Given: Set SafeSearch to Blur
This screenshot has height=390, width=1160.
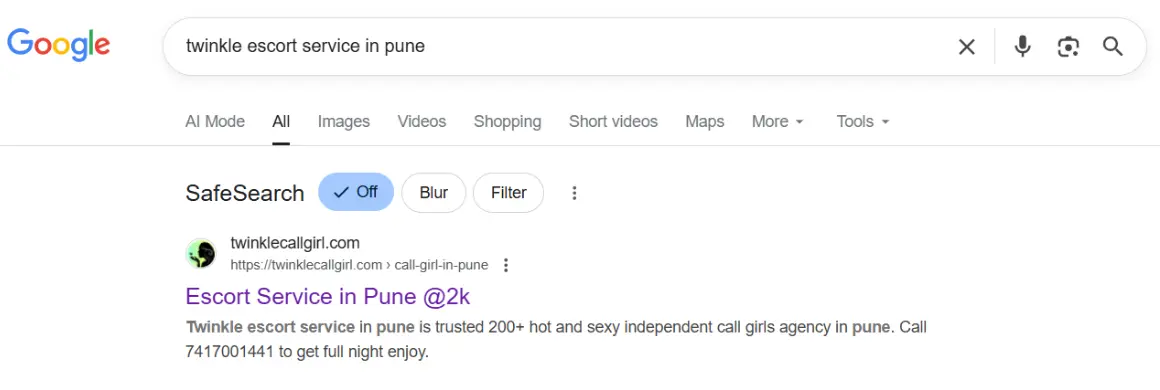Looking at the screenshot, I should click(434, 192).
